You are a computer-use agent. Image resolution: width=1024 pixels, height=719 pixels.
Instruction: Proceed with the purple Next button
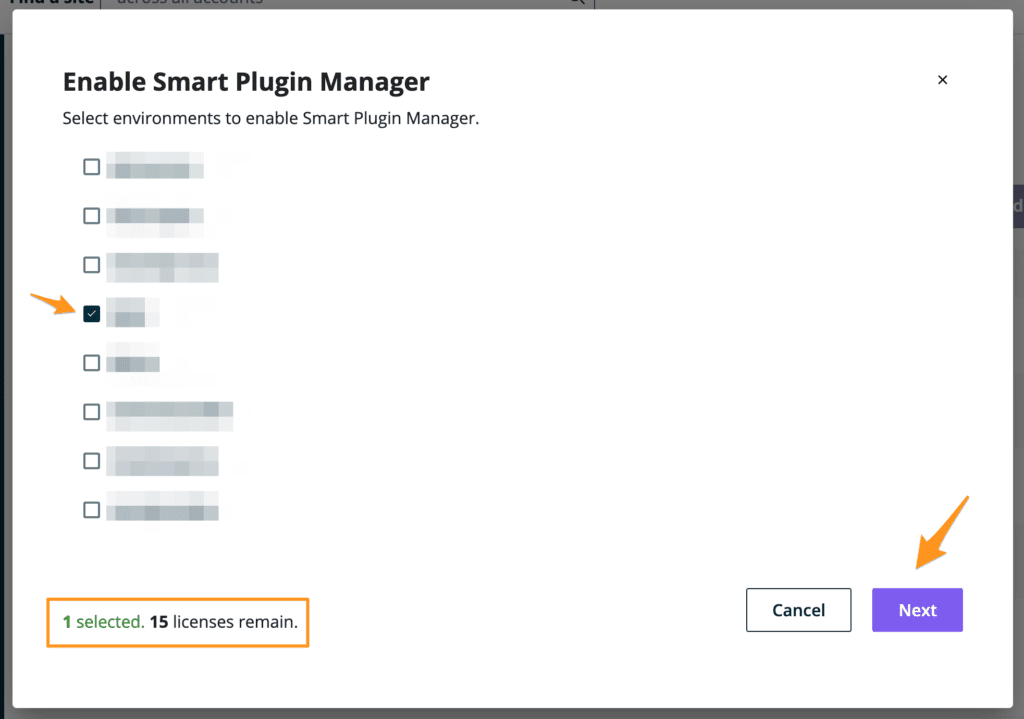point(917,610)
